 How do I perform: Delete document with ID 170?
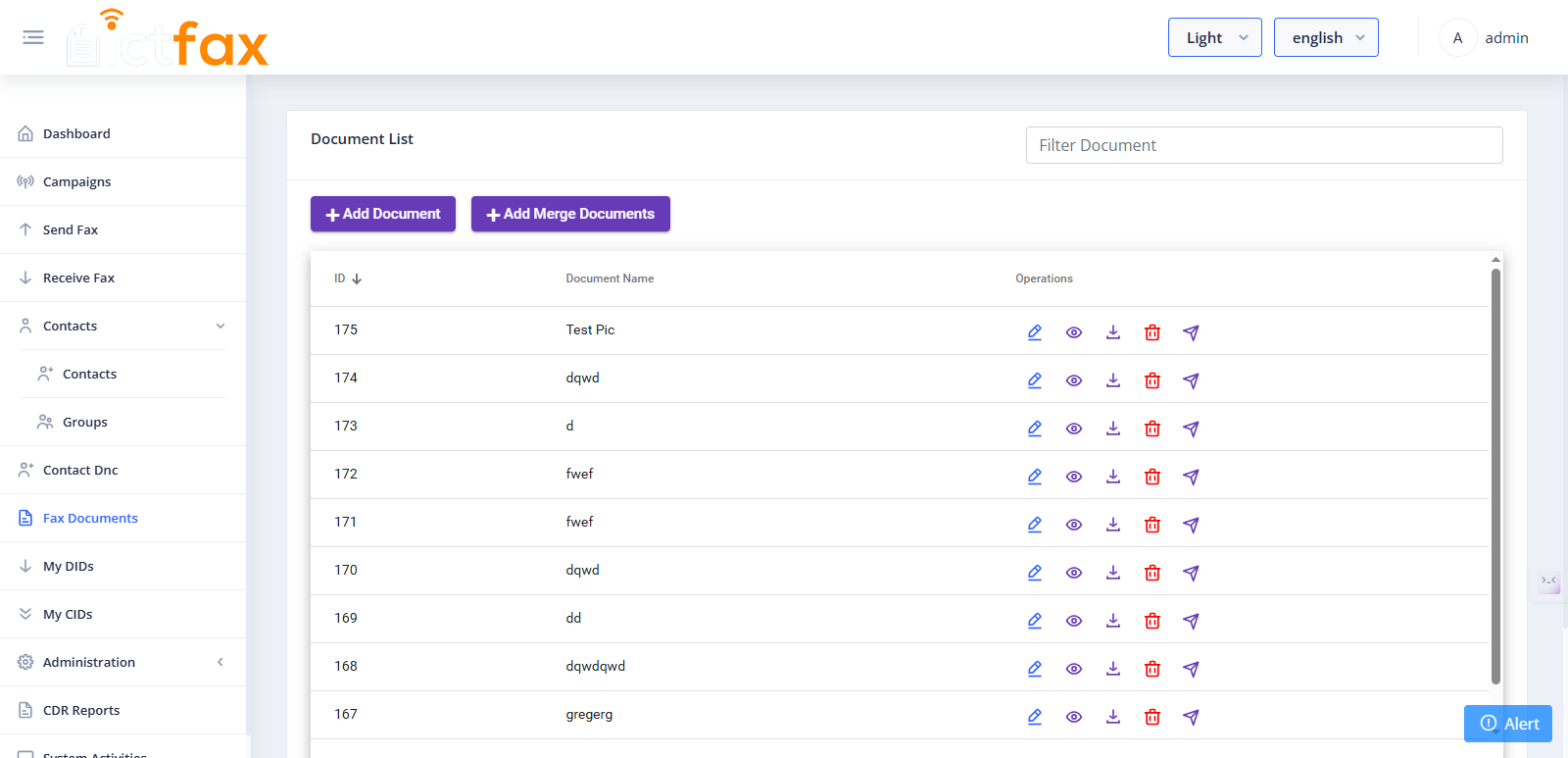pos(1152,573)
